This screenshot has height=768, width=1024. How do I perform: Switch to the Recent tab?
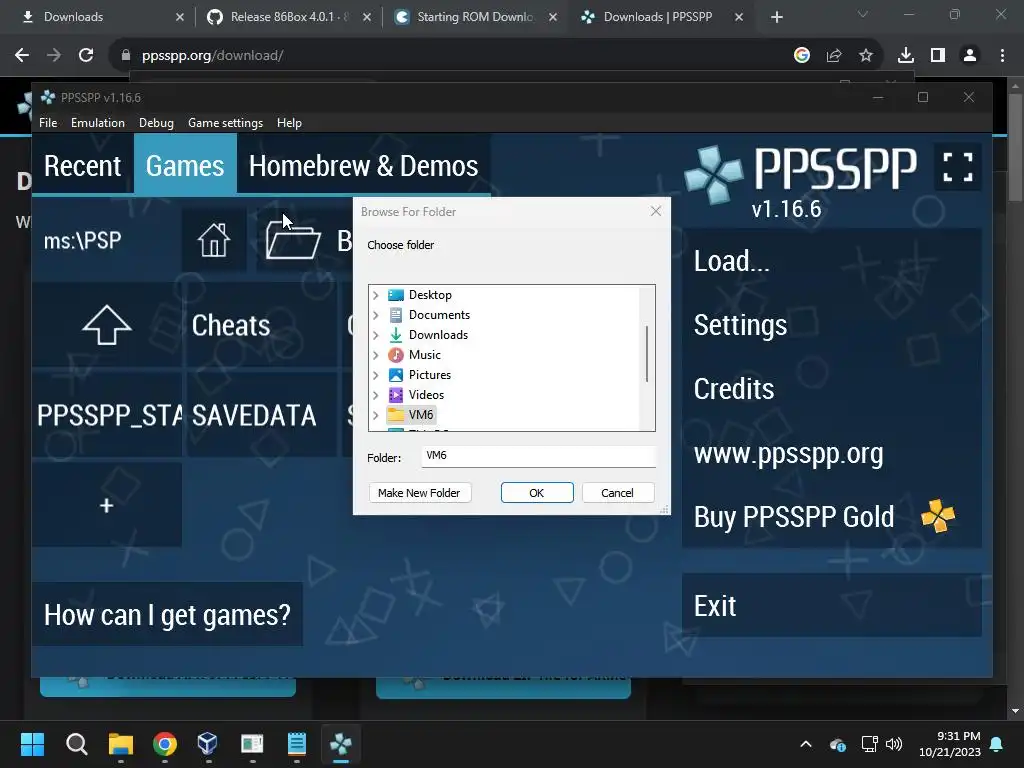(82, 166)
